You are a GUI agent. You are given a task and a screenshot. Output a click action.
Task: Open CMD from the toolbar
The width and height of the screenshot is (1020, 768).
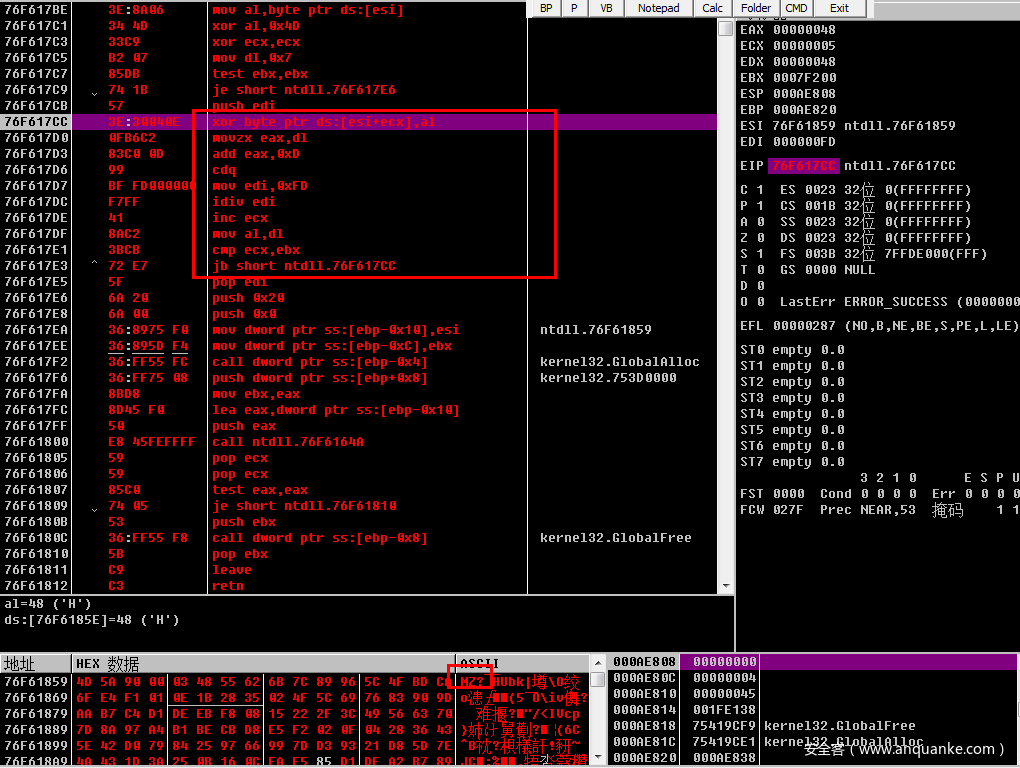click(796, 8)
